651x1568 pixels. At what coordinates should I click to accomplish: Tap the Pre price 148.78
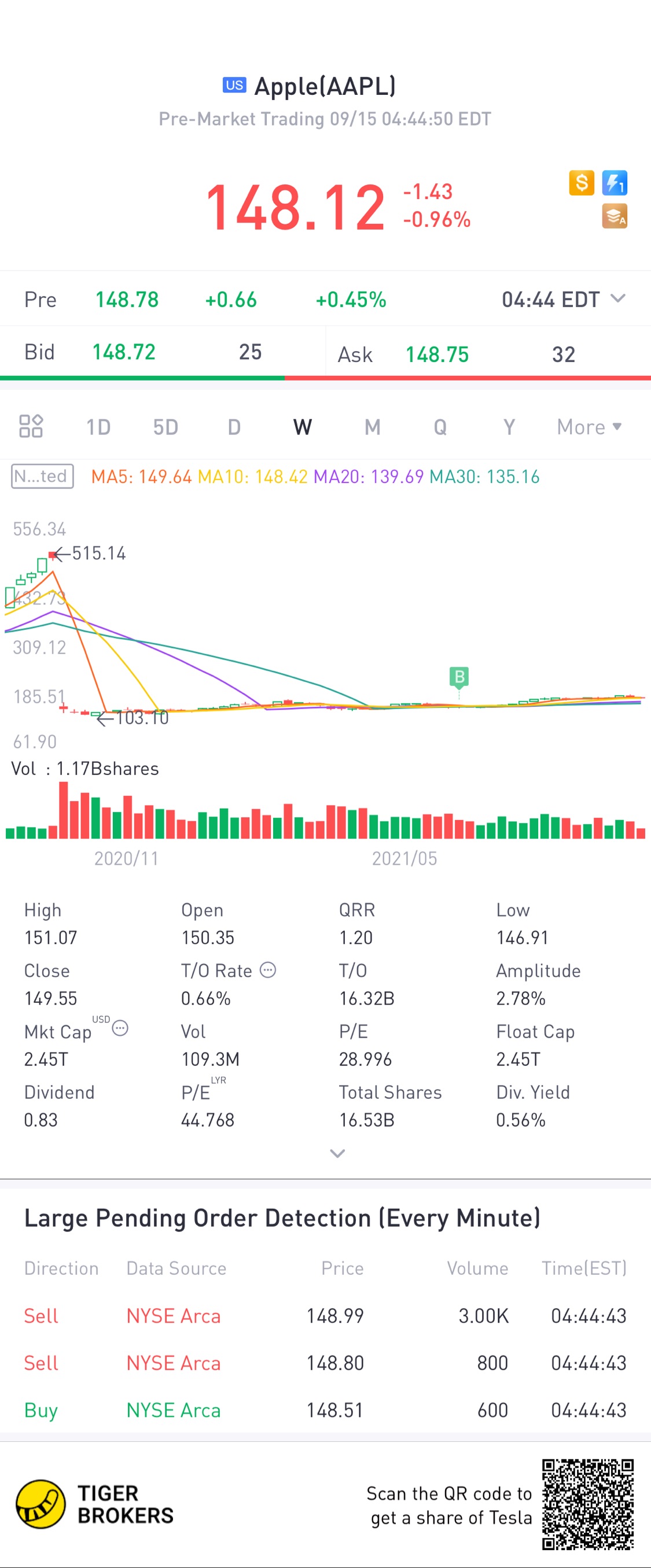tap(127, 300)
